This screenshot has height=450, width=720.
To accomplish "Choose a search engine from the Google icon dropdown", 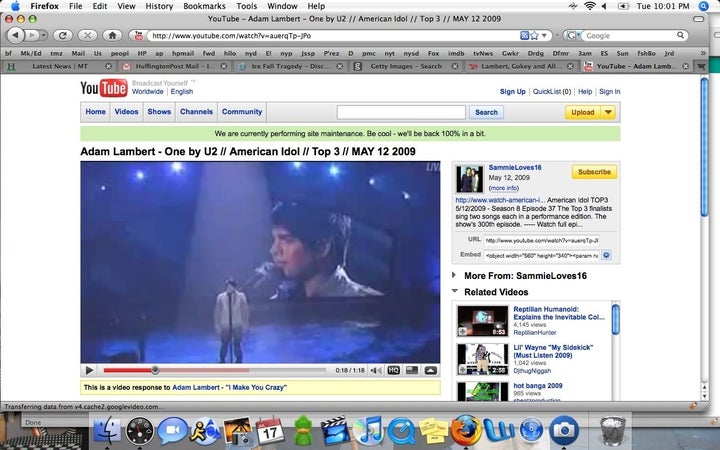I will [x=571, y=35].
